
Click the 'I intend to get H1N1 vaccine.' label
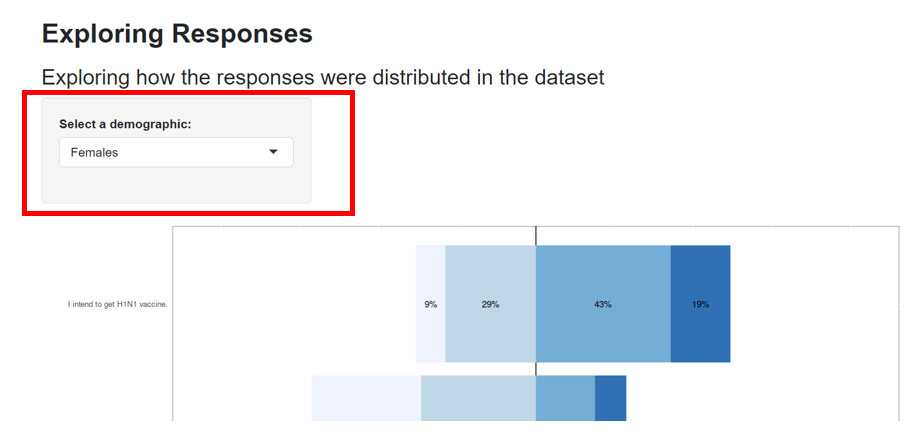118,304
